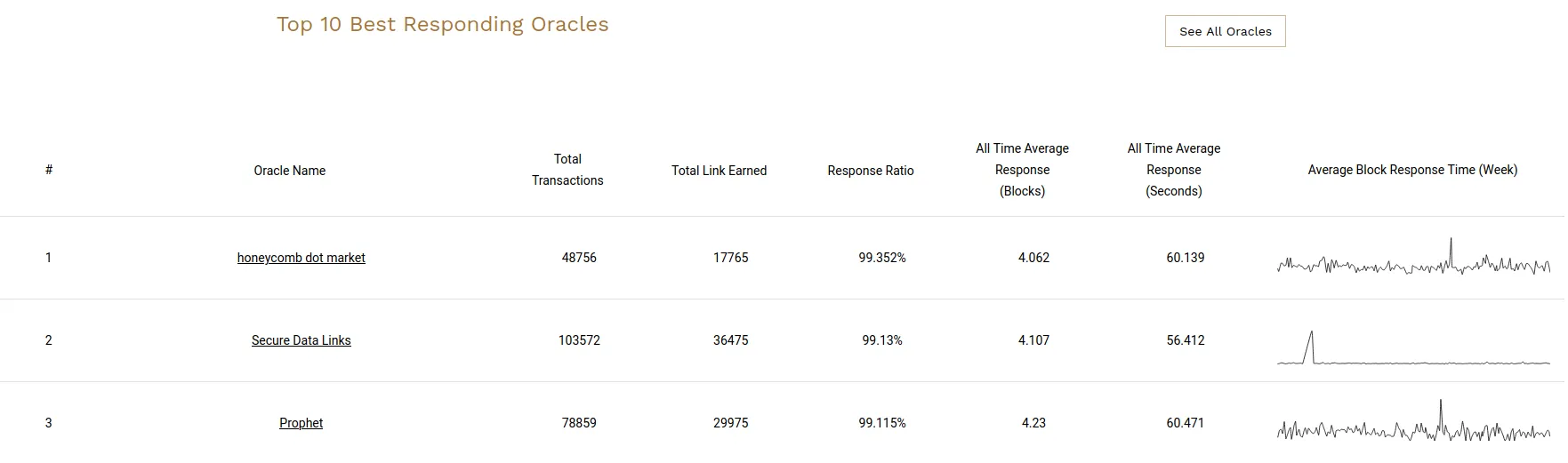Click the See All Oracles button
This screenshot has width=1568, height=463.
1225,31
